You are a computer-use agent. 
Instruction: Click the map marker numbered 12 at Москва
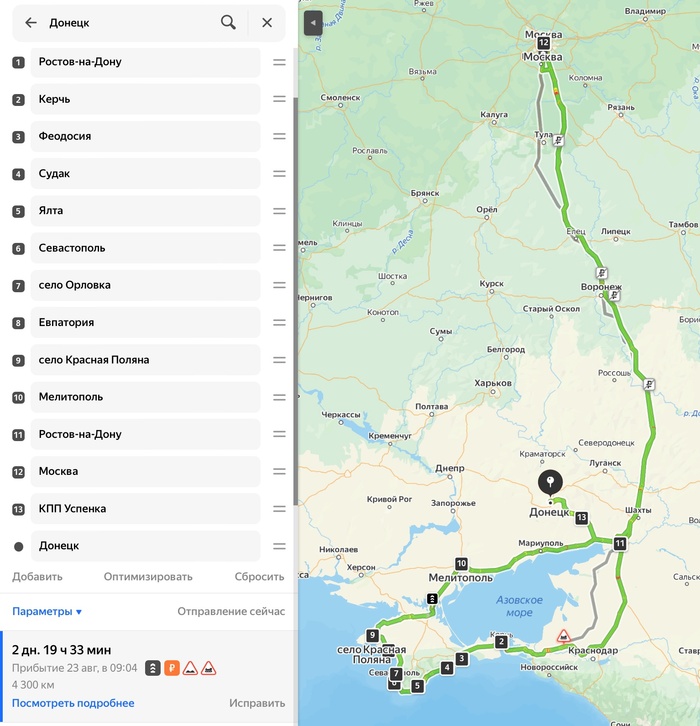pos(544,44)
